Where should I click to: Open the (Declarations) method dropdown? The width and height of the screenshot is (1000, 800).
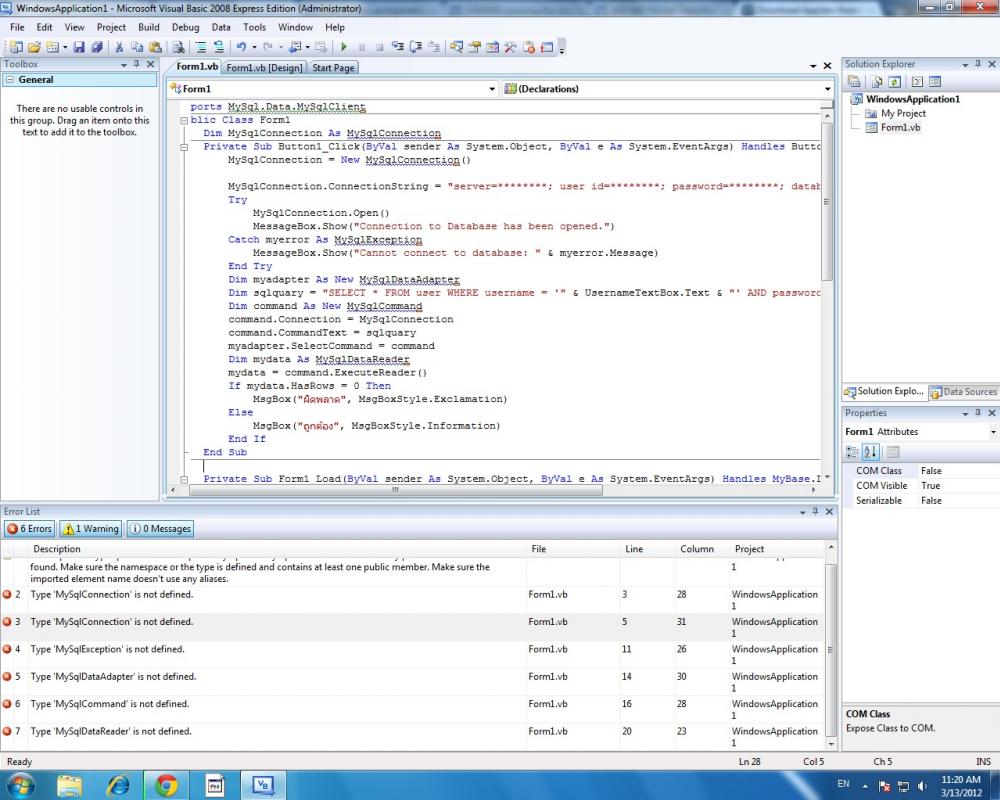[x=827, y=89]
